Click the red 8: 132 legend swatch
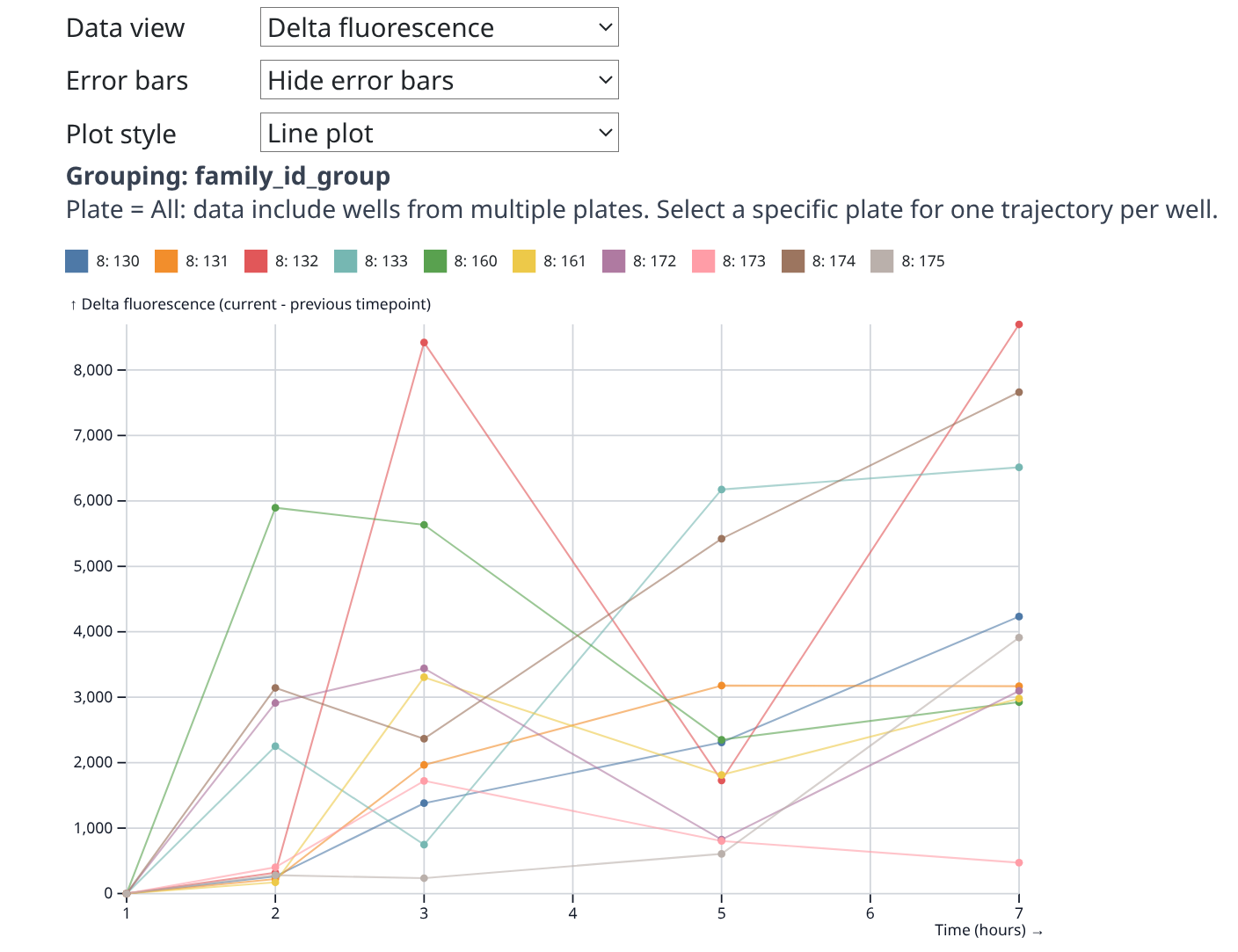Viewport: 1238px width, 952px height. click(256, 261)
